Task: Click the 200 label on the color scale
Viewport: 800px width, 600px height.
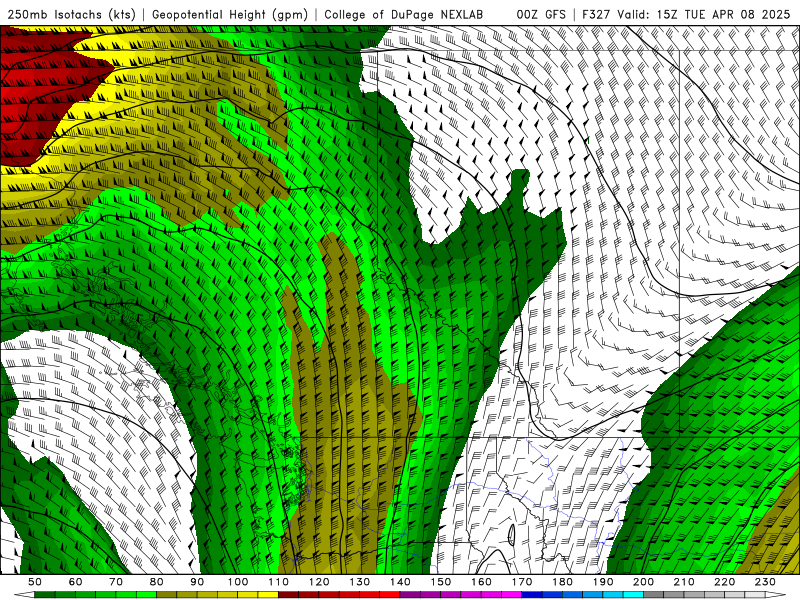Action: pos(643,582)
